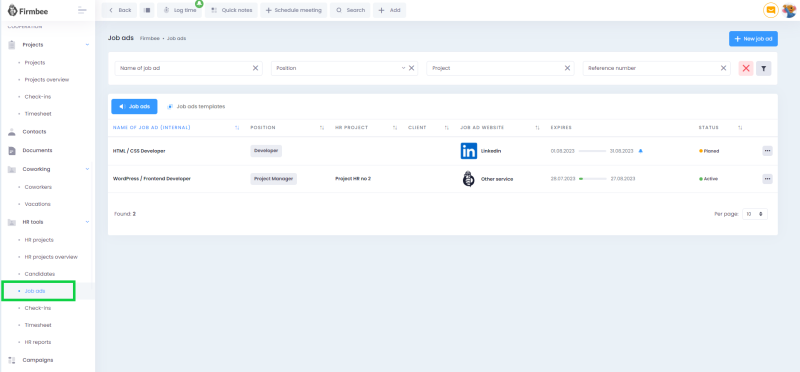This screenshot has width=800, height=372.
Task: Sort by Job ad website column arrows
Action: point(537,128)
